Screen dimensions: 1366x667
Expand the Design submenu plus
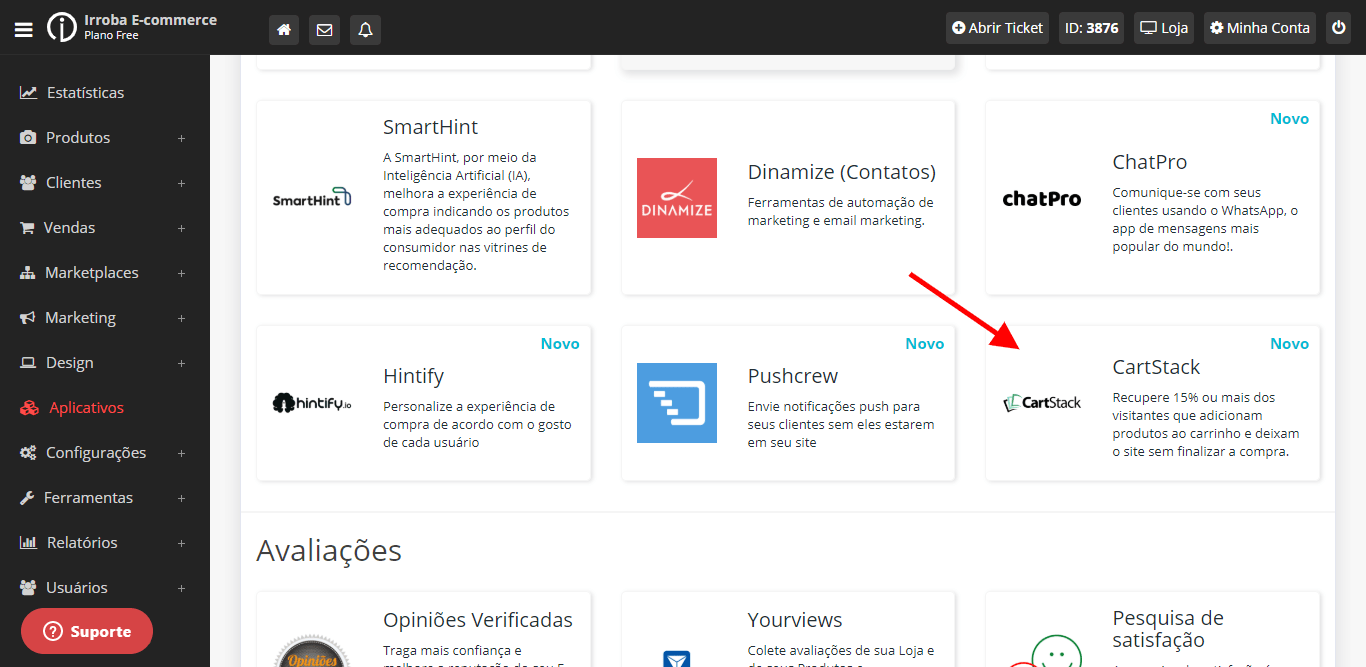[182, 363]
